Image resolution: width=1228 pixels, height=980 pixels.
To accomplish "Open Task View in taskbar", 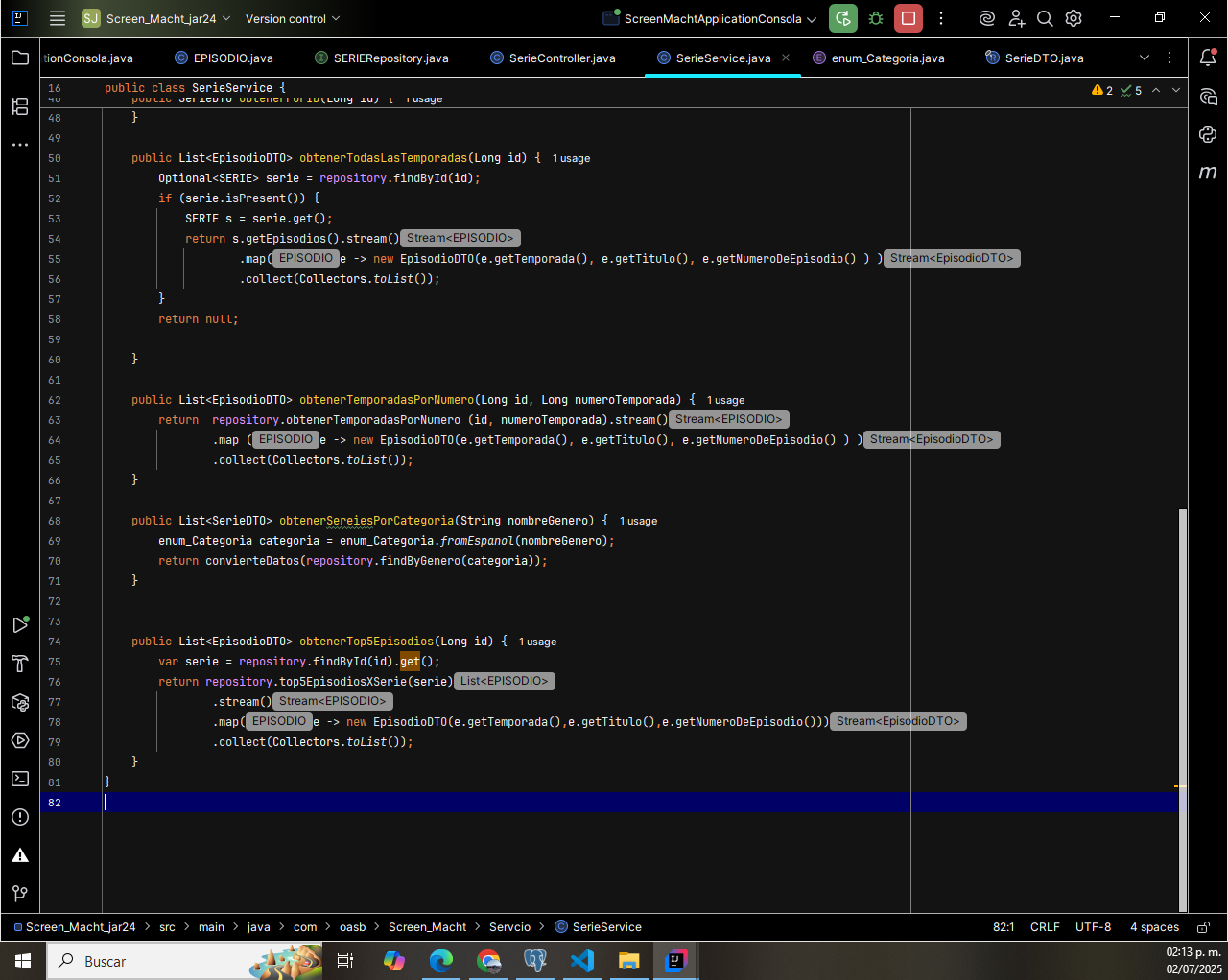I will 345,961.
